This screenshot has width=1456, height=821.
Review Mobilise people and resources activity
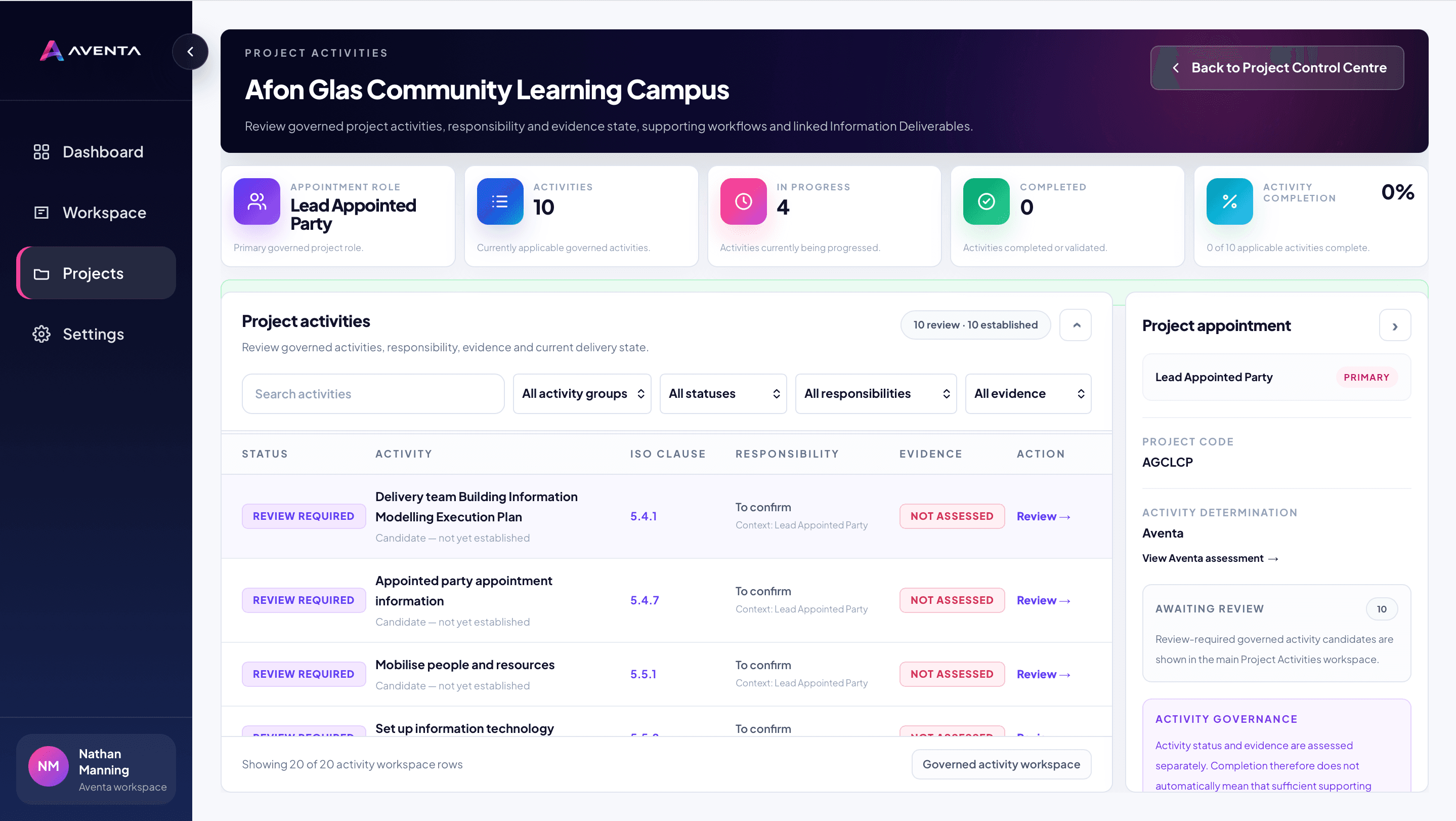click(1043, 674)
